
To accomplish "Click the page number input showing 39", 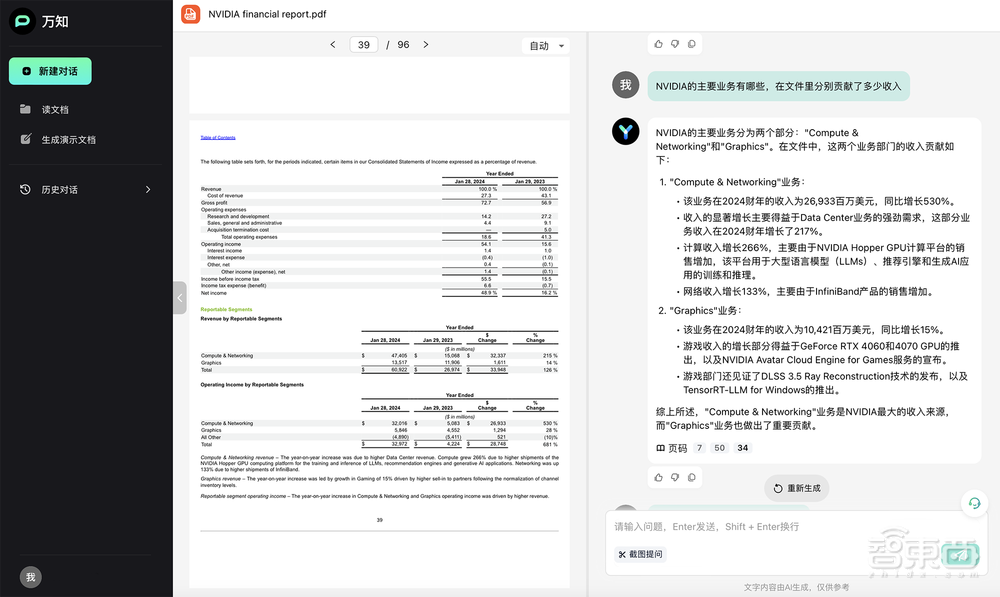I will click(x=363, y=45).
